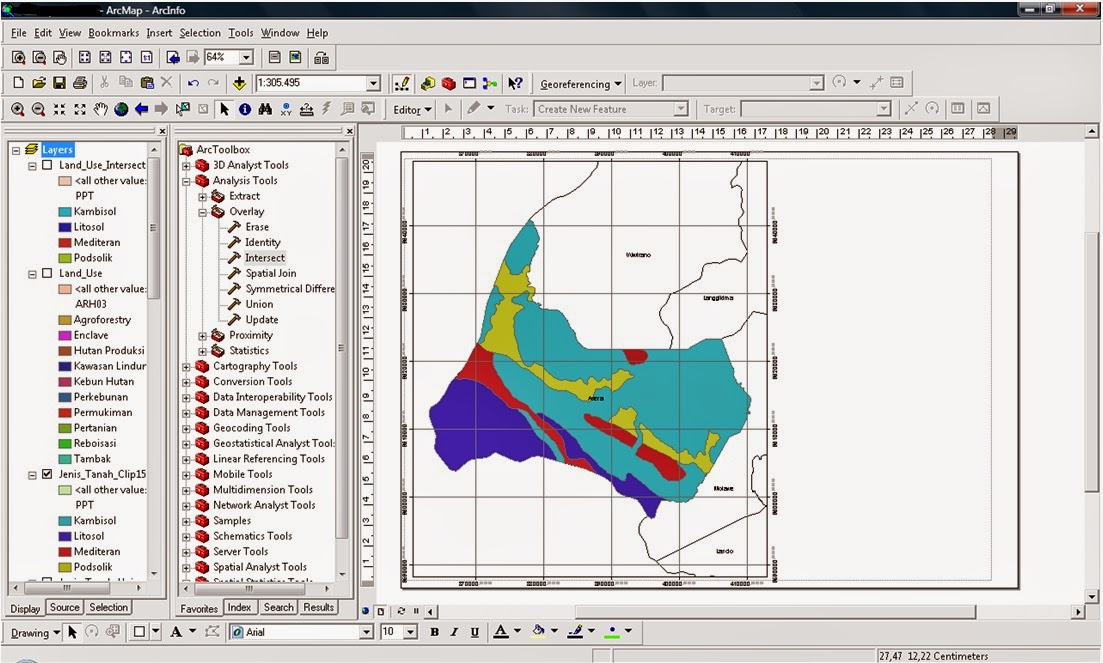Switch to the Source tab

click(64, 607)
